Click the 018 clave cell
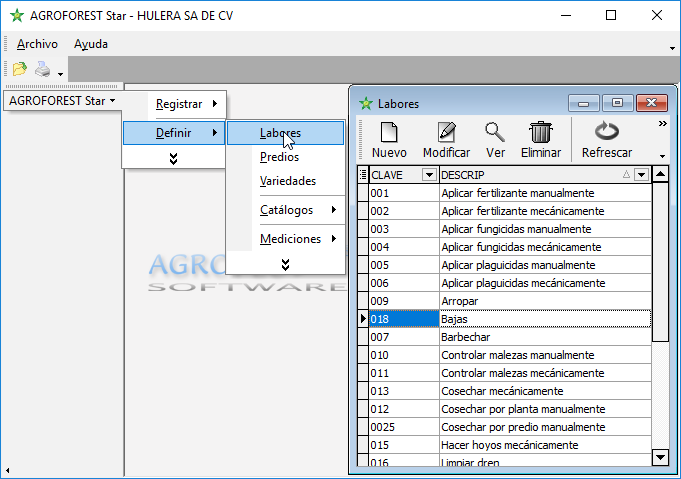Screen dimensions: 681x479 404,319
